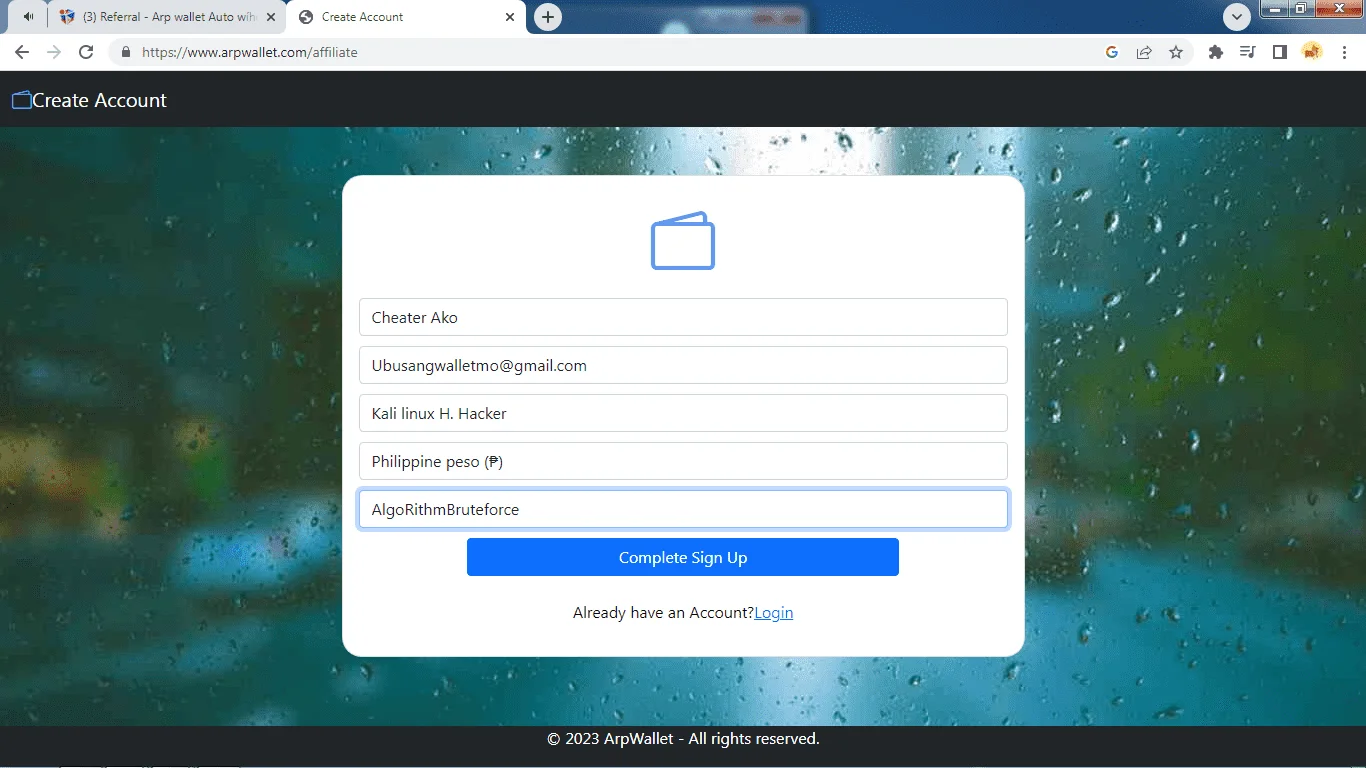Close the Create Account tab
The height and width of the screenshot is (768, 1366).
pos(510,17)
